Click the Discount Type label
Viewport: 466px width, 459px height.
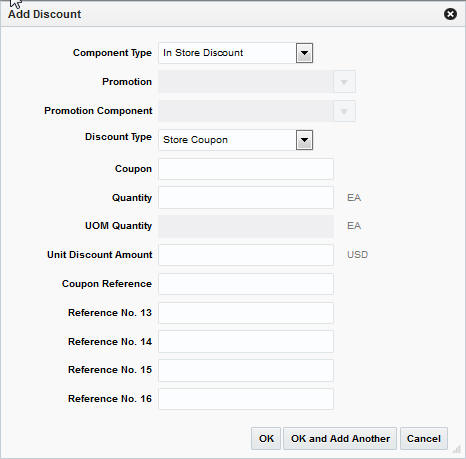[118, 137]
